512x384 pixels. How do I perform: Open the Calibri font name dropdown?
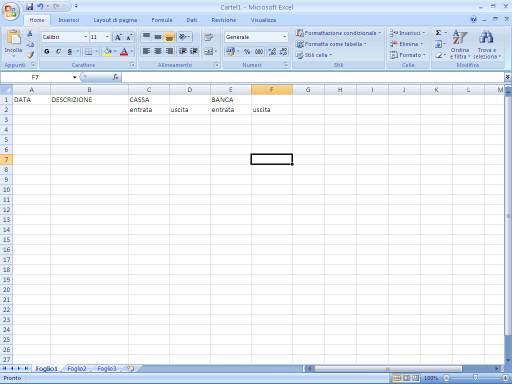tap(85, 37)
